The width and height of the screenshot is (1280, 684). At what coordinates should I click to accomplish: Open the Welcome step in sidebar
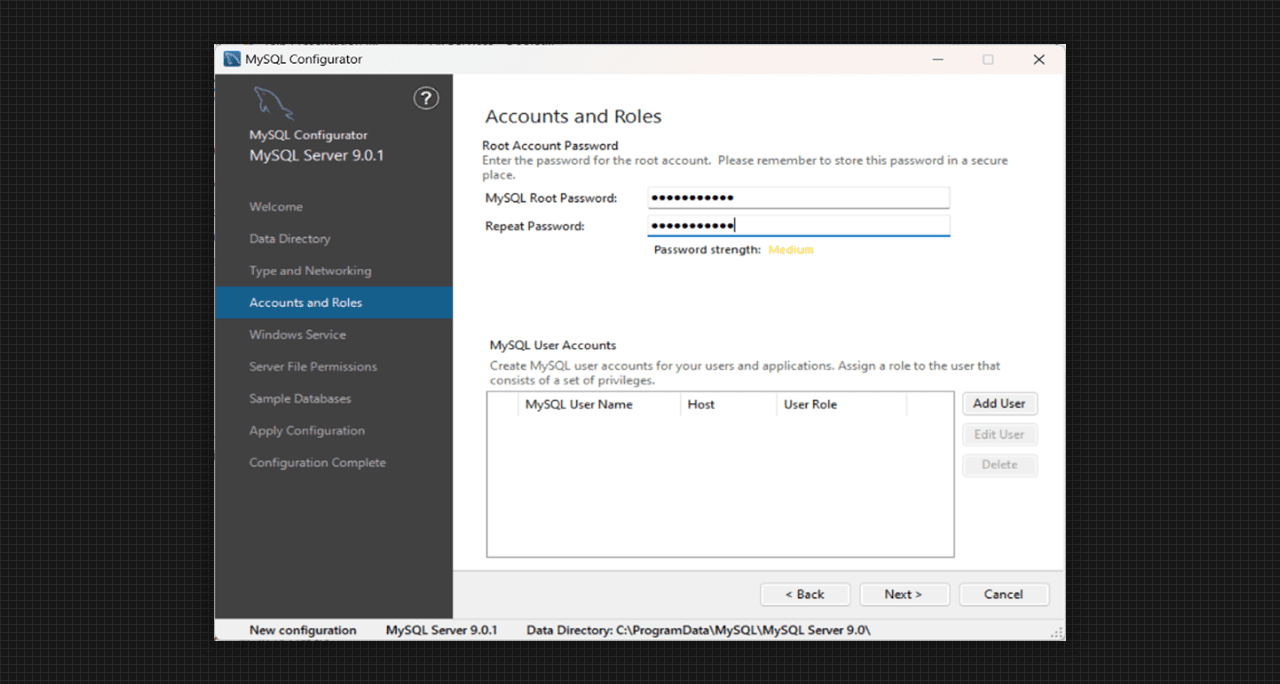276,207
